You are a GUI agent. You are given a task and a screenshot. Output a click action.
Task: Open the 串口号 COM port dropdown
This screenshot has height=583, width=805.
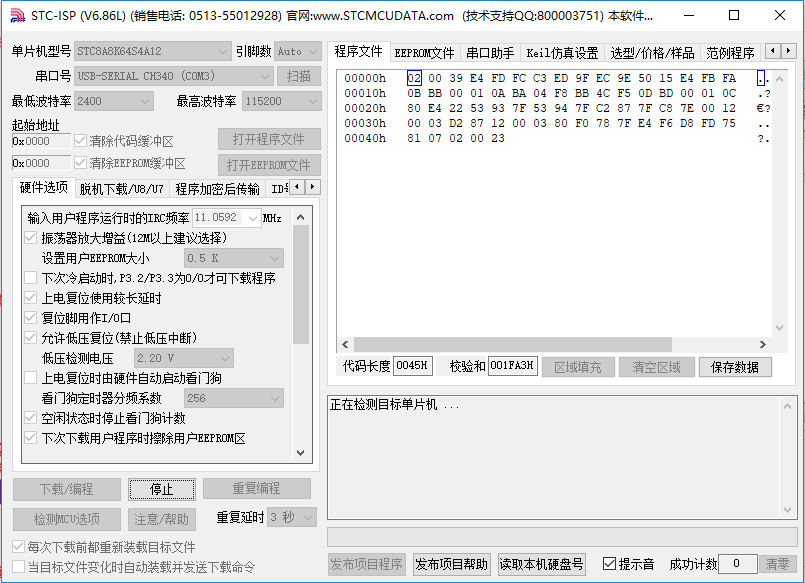[174, 76]
